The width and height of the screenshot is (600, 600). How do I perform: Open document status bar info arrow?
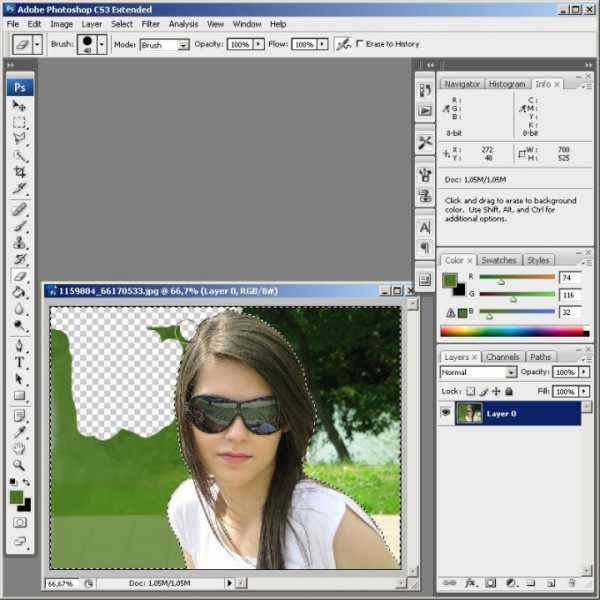pyautogui.click(x=229, y=583)
